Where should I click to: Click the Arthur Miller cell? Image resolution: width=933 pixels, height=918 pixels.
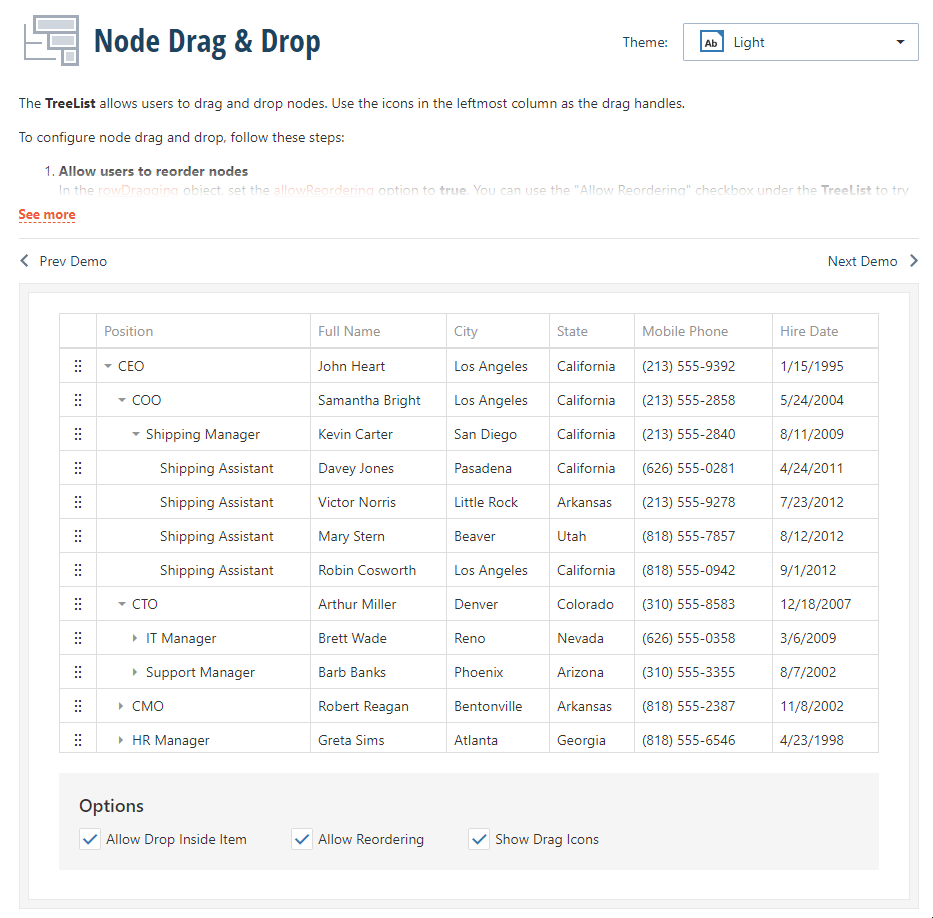click(x=378, y=604)
